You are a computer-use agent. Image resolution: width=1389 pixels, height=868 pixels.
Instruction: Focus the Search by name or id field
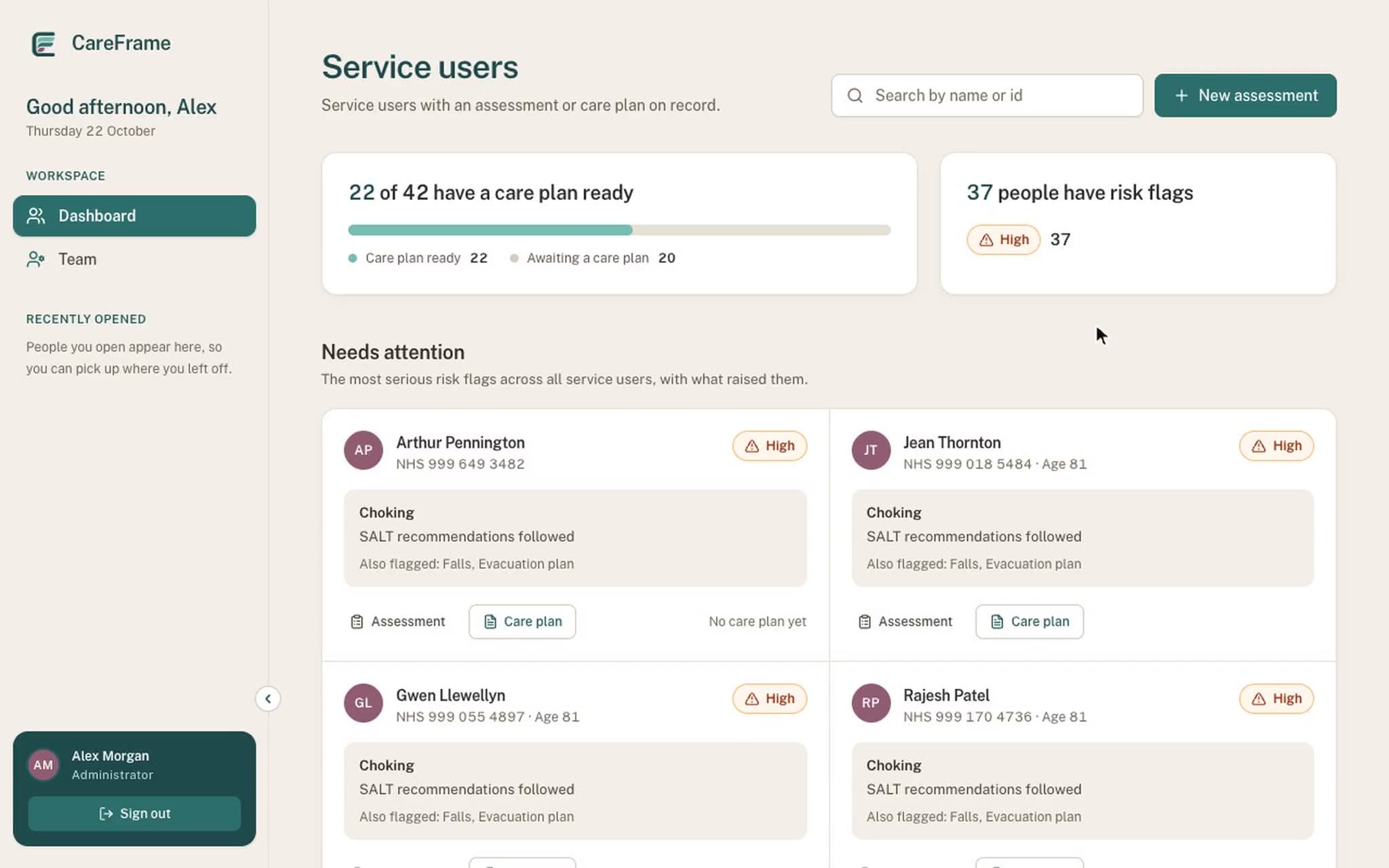point(987,96)
